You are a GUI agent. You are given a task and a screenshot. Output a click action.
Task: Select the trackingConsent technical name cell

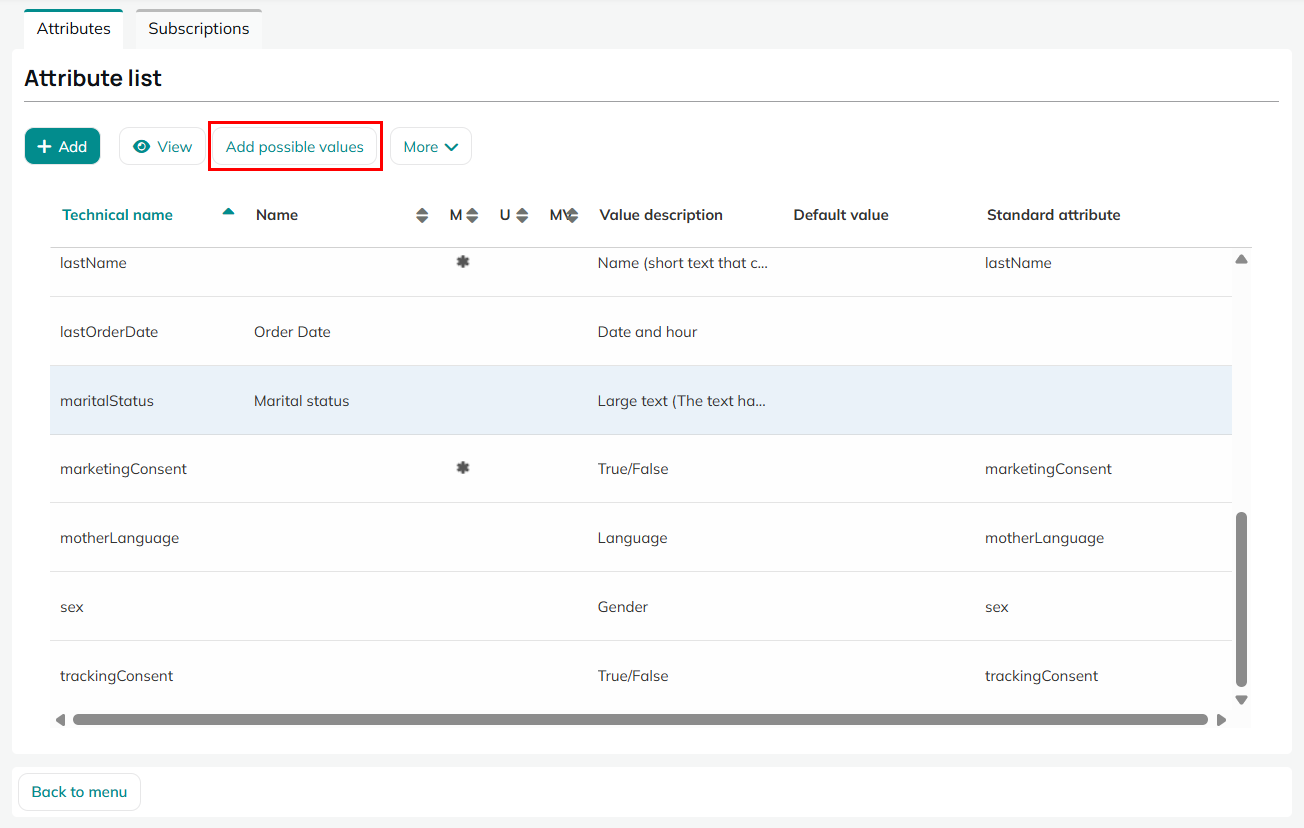click(116, 676)
